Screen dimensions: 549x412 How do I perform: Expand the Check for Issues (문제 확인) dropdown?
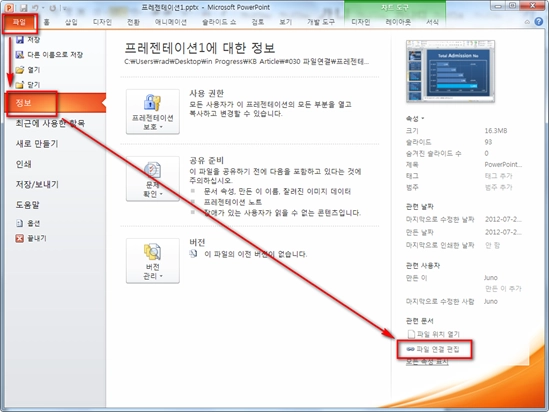tap(153, 179)
